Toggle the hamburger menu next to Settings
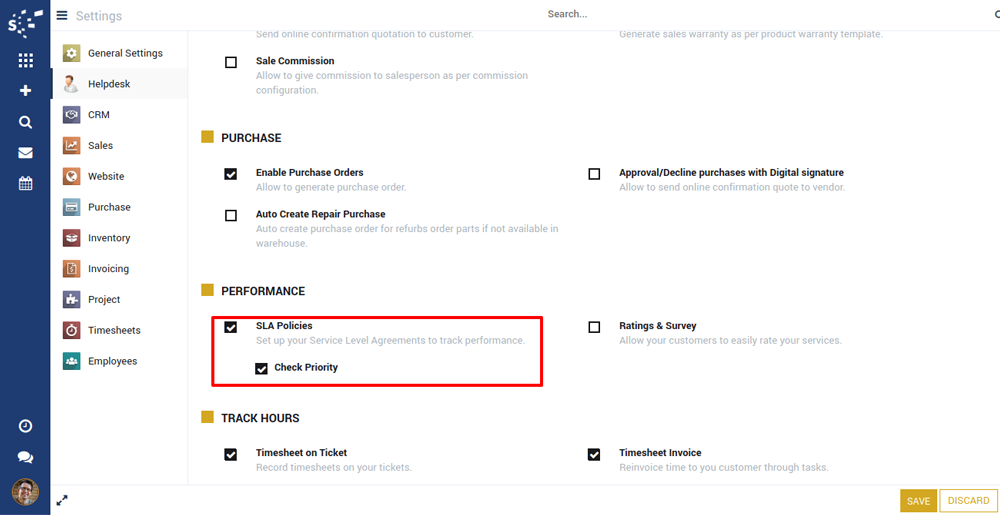The image size is (1000, 515). tap(62, 15)
